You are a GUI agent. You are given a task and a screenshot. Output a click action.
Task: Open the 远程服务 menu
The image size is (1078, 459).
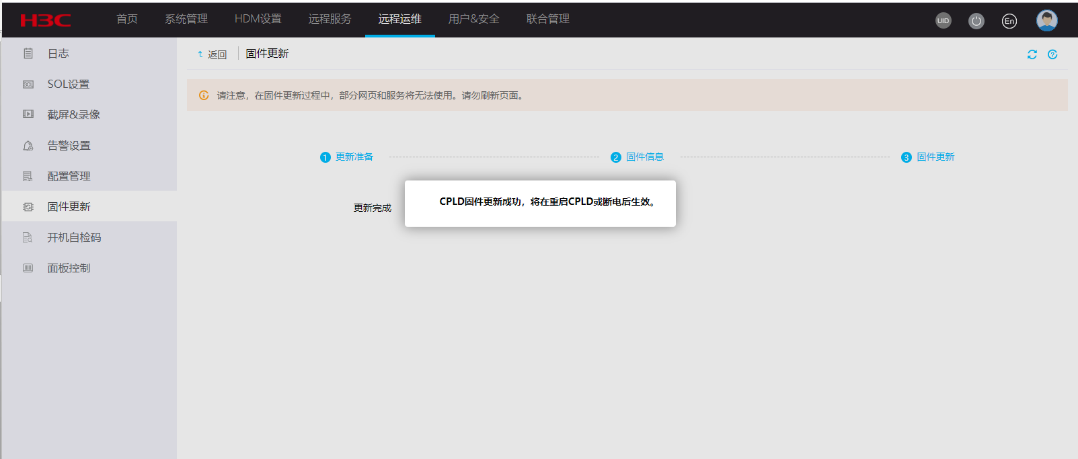click(330, 19)
